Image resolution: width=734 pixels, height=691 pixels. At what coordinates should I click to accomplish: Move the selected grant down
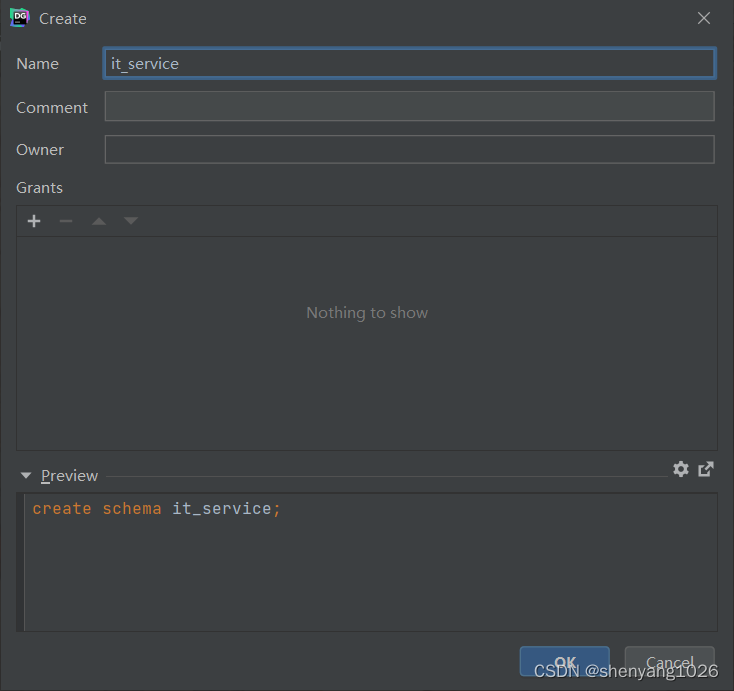click(131, 221)
